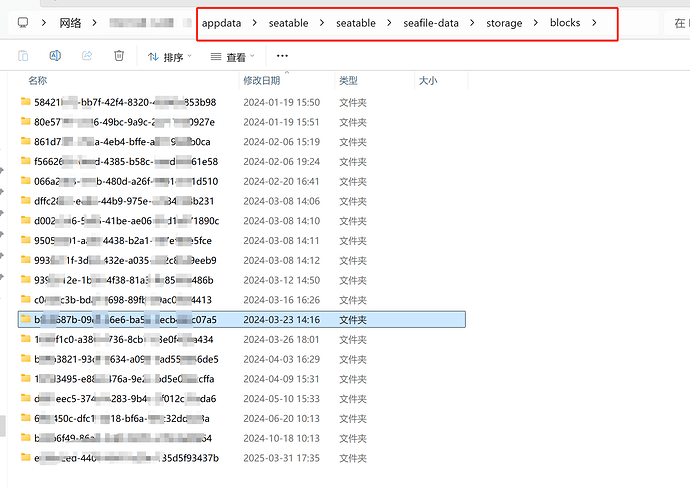Viewport: 690px width, 488px height.
Task: Select folder name ending in a434
Action: click(x=242, y=340)
